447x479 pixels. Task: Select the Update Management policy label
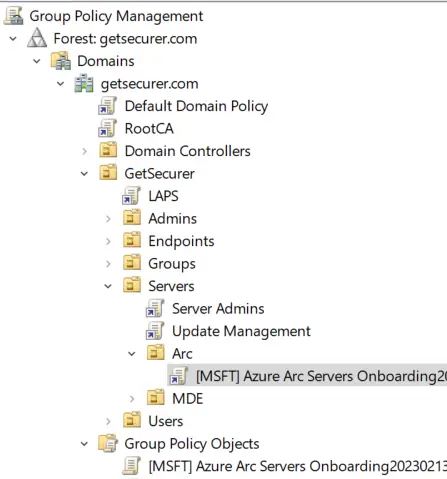(x=241, y=331)
